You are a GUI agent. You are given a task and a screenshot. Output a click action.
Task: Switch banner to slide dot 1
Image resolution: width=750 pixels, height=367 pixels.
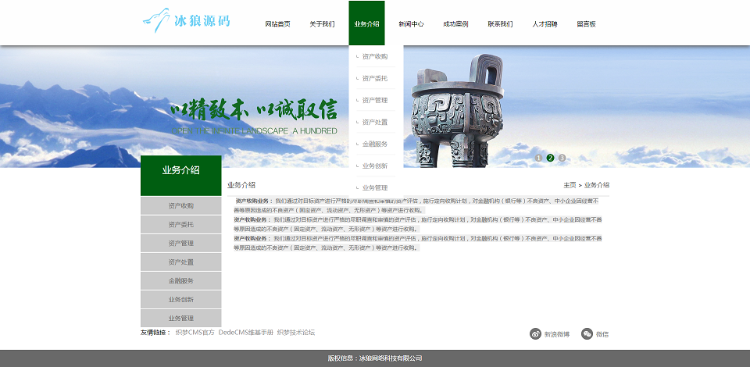[539, 158]
